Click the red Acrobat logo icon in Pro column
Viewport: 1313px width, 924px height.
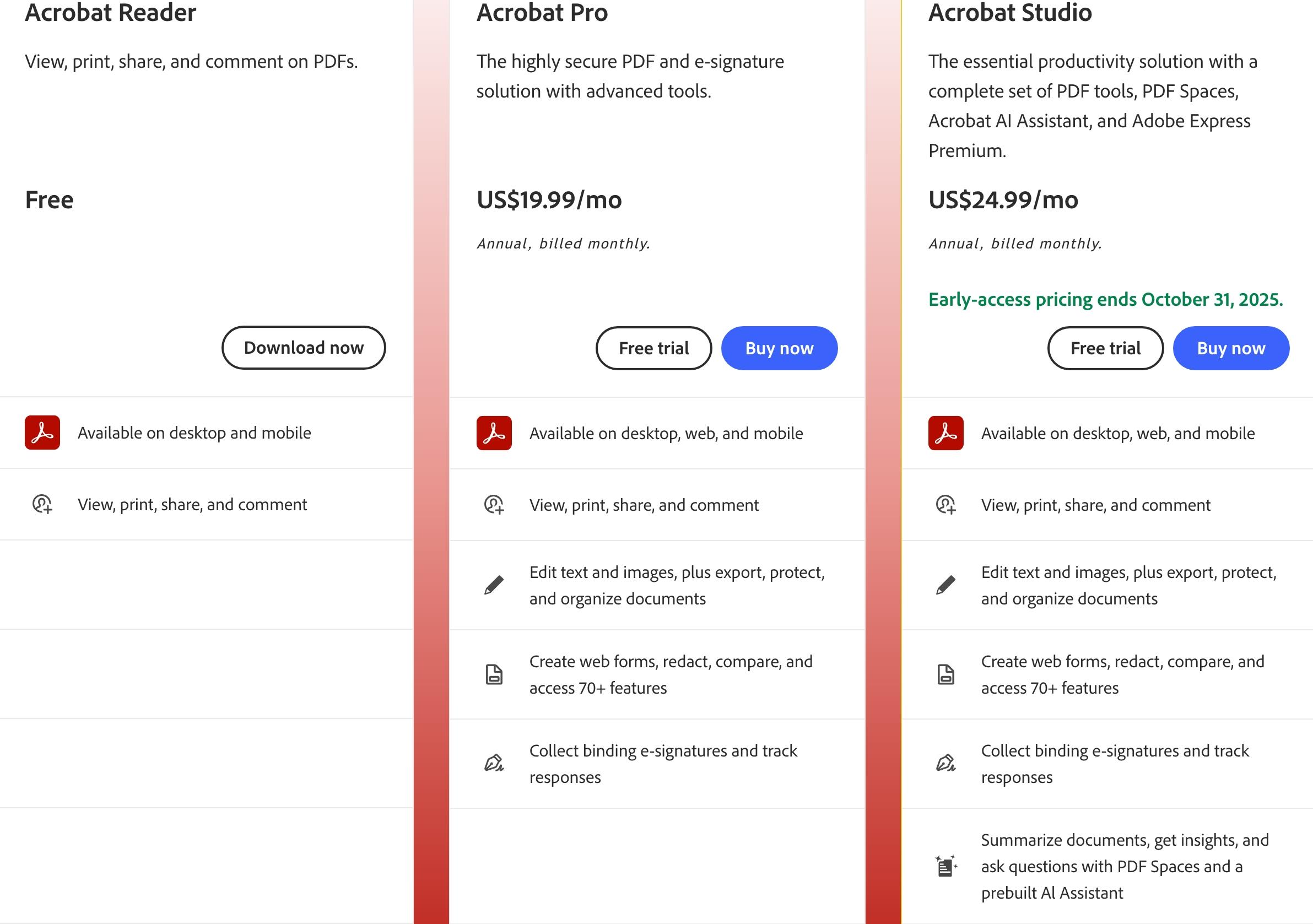tap(494, 433)
